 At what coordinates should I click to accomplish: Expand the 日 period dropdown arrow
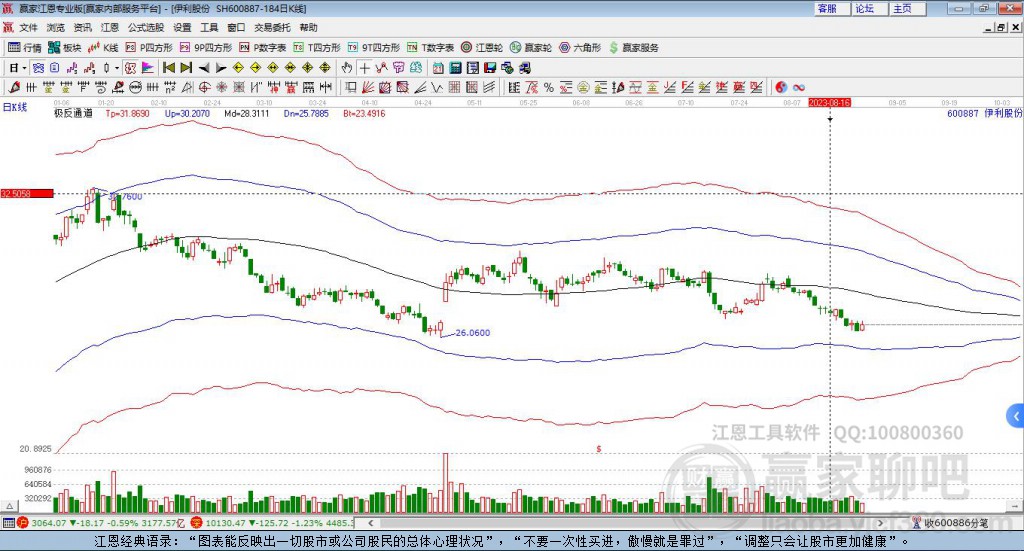pyautogui.click(x=24, y=68)
